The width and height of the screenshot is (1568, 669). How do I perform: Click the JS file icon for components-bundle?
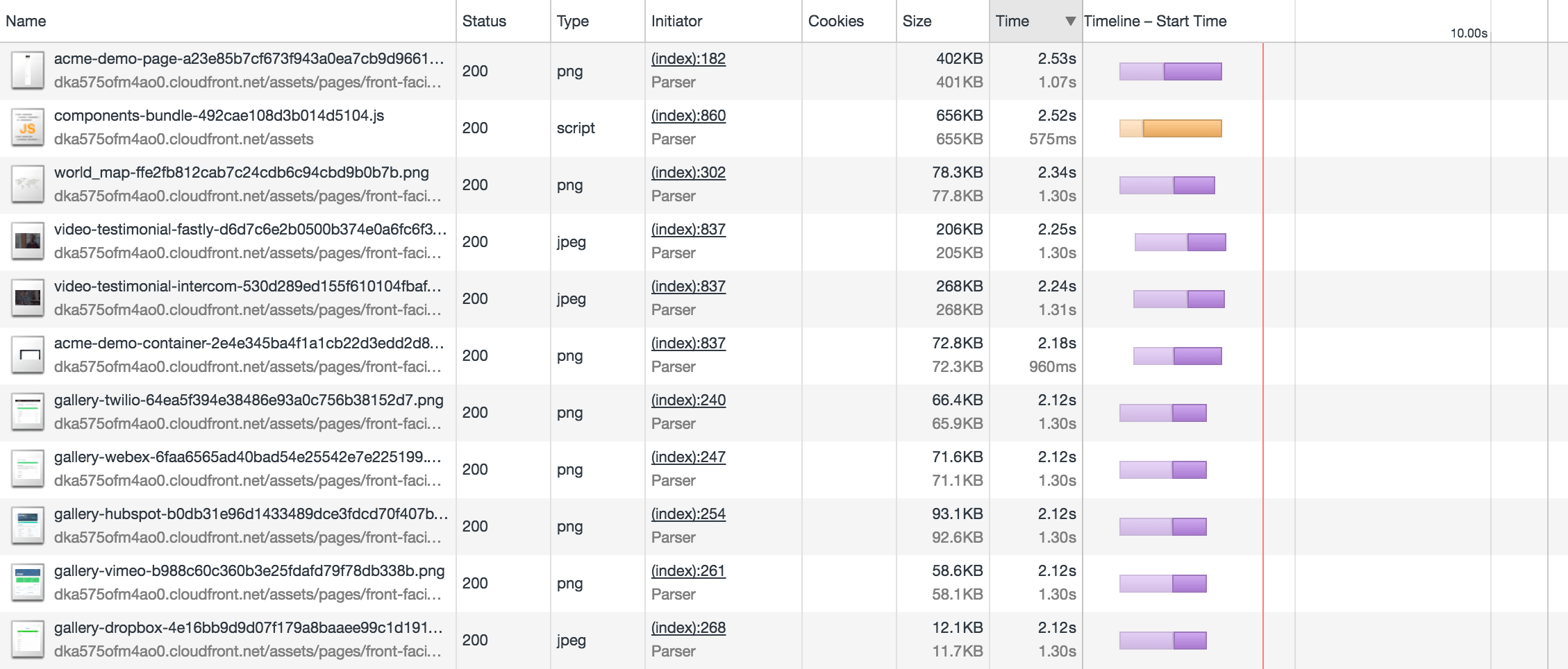[28, 128]
